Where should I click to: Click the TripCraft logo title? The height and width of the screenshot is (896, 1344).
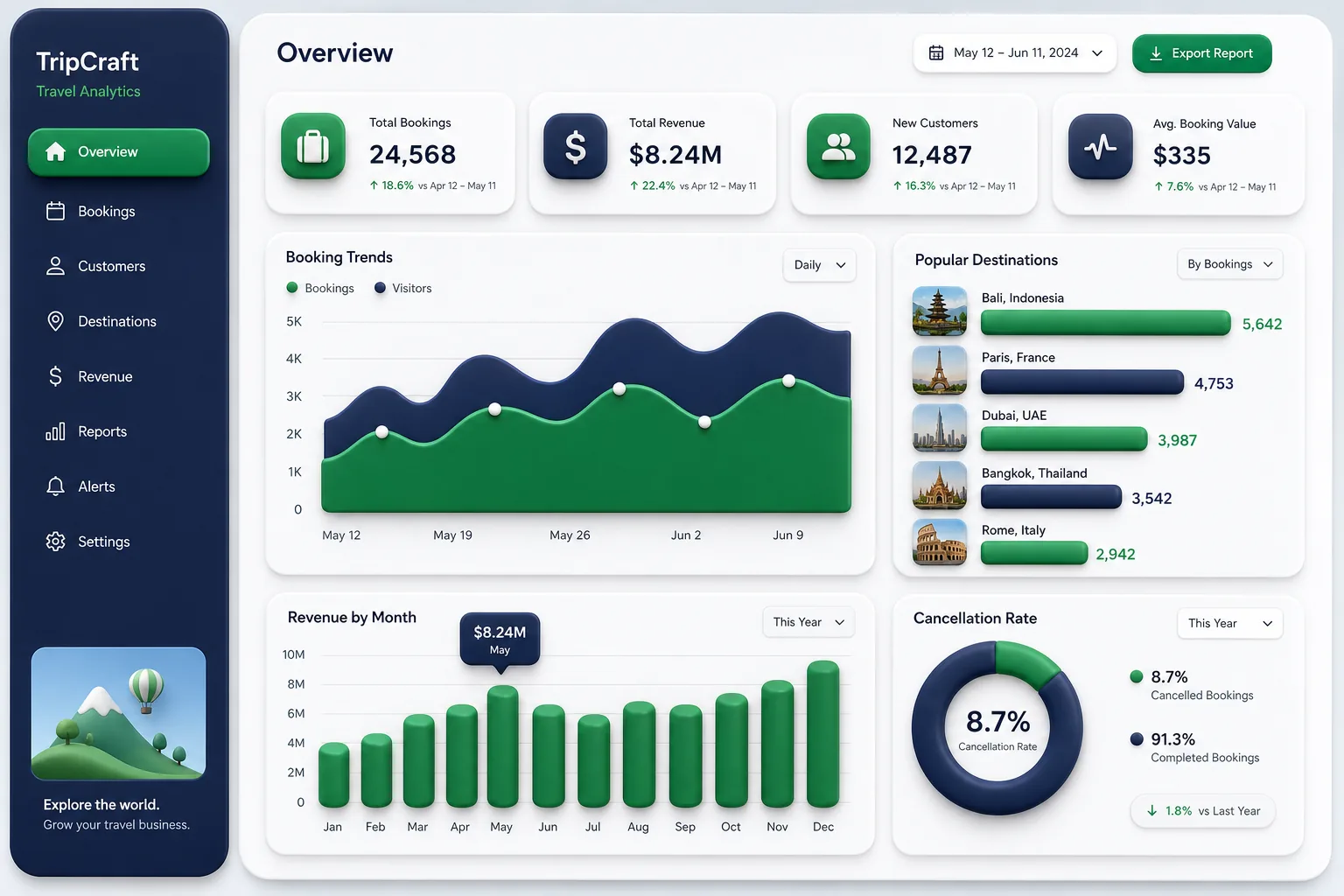(87, 61)
